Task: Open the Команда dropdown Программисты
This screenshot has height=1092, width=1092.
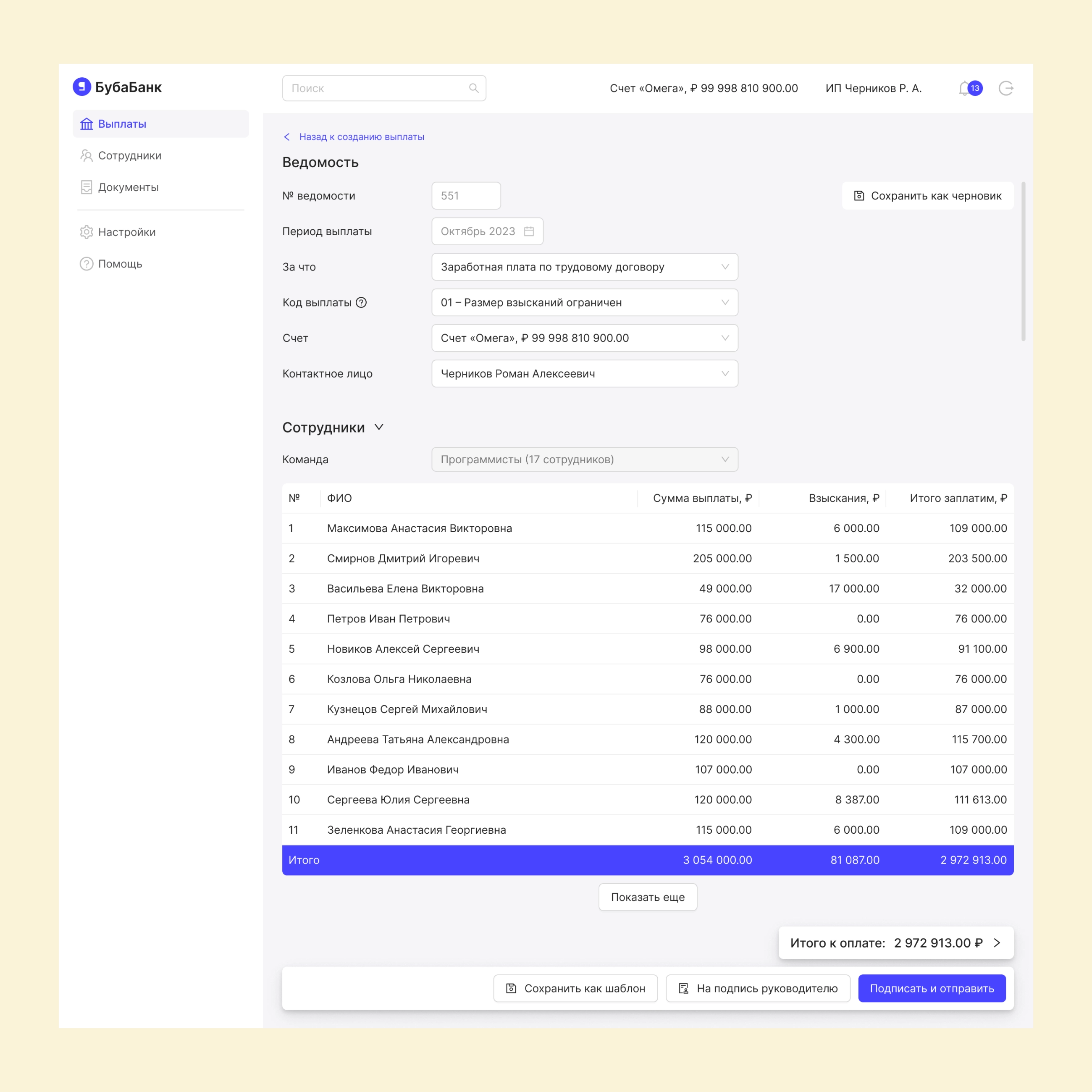Action: click(585, 459)
